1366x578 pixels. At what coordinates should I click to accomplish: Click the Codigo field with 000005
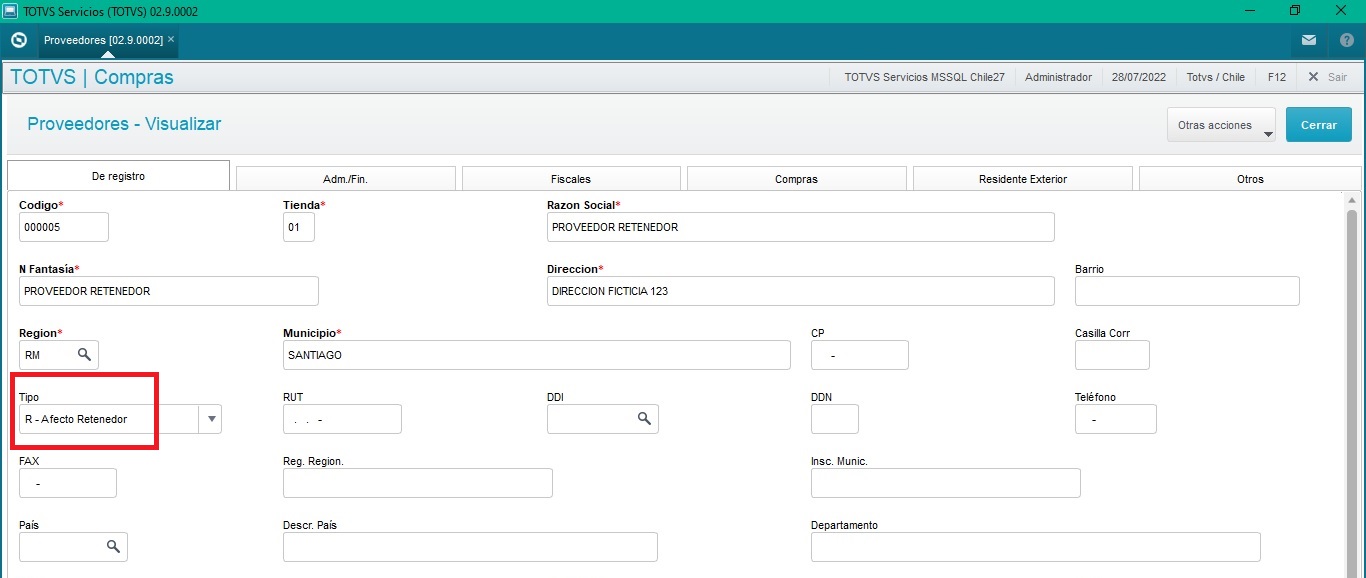click(64, 227)
